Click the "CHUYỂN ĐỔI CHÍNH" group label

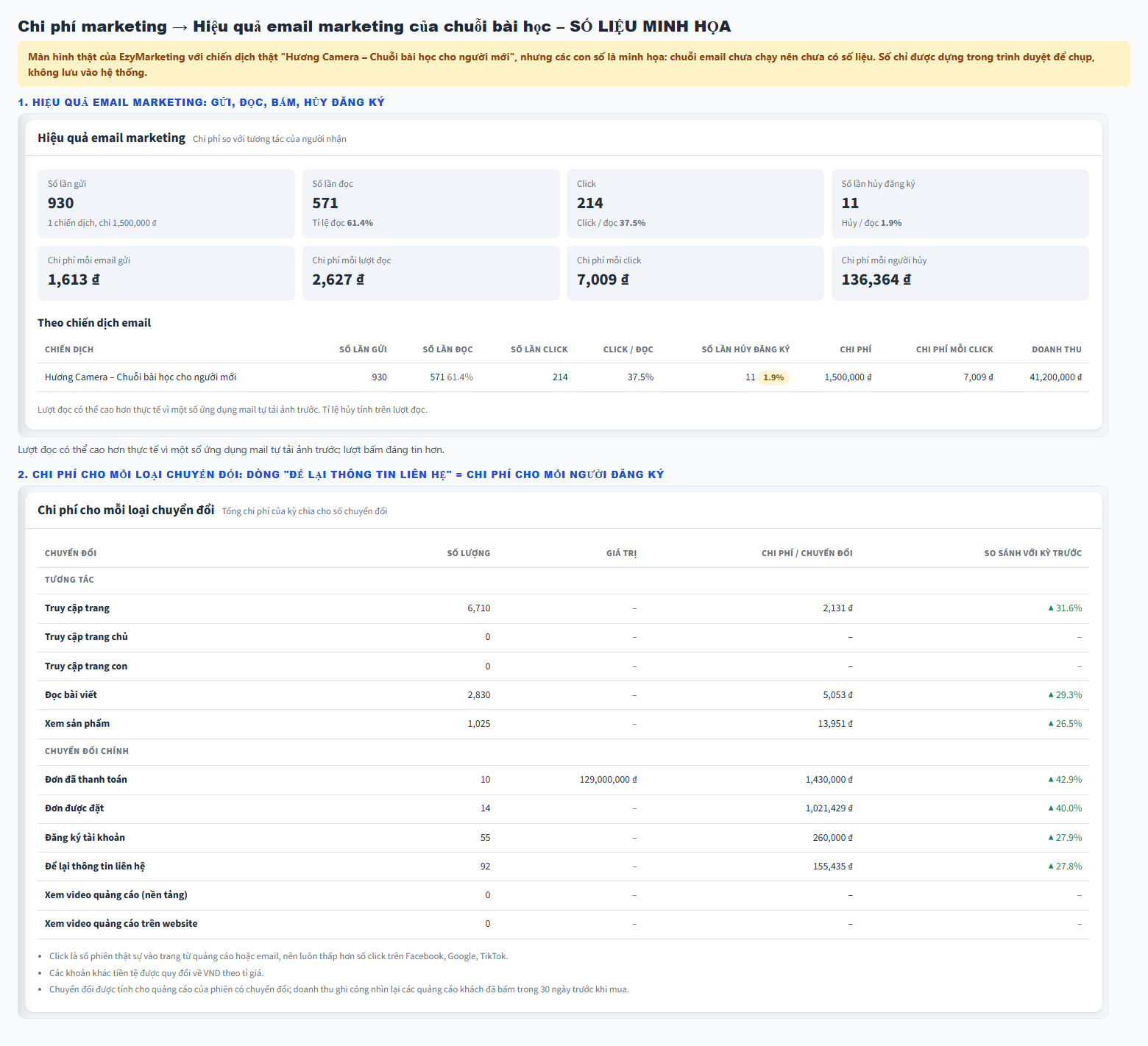point(87,751)
